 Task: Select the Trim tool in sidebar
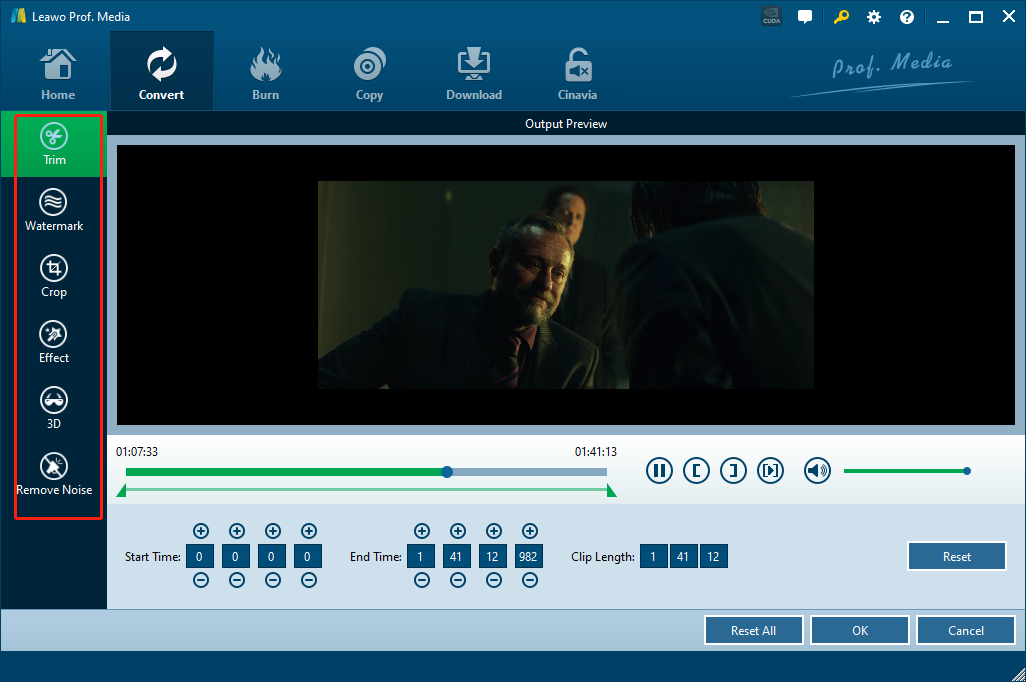point(54,144)
